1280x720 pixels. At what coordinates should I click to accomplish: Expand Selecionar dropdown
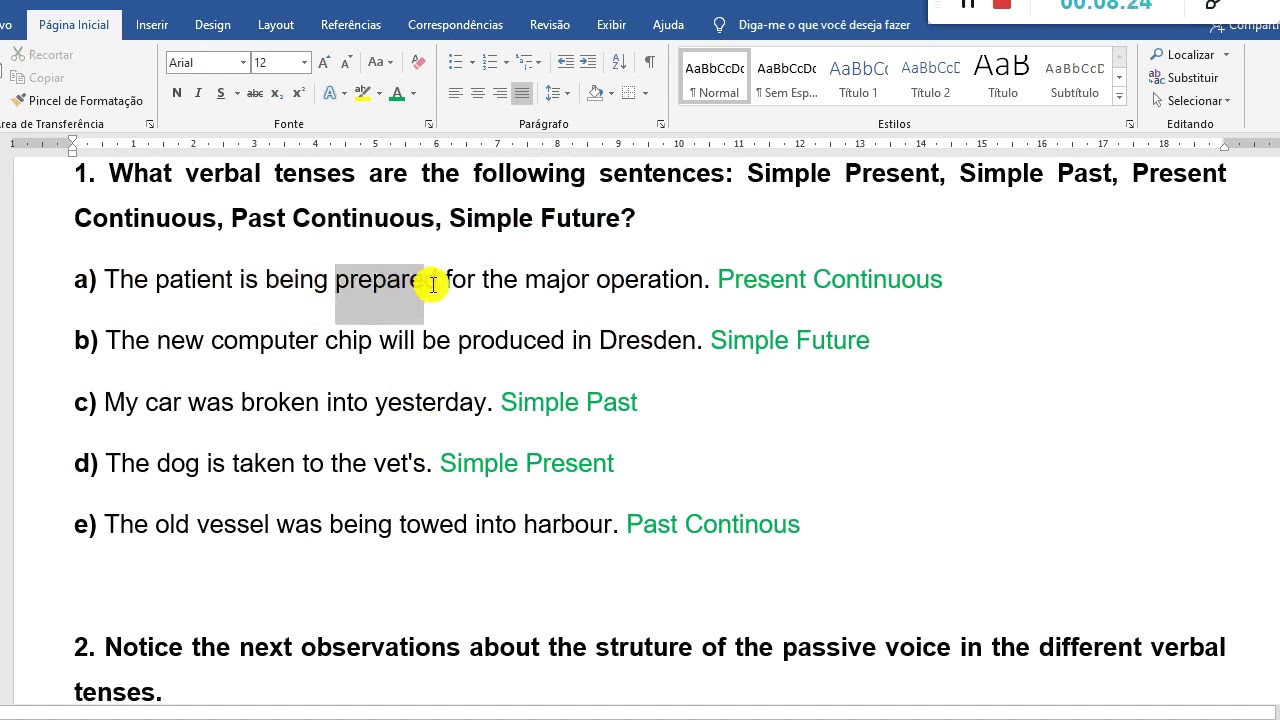(x=1190, y=101)
